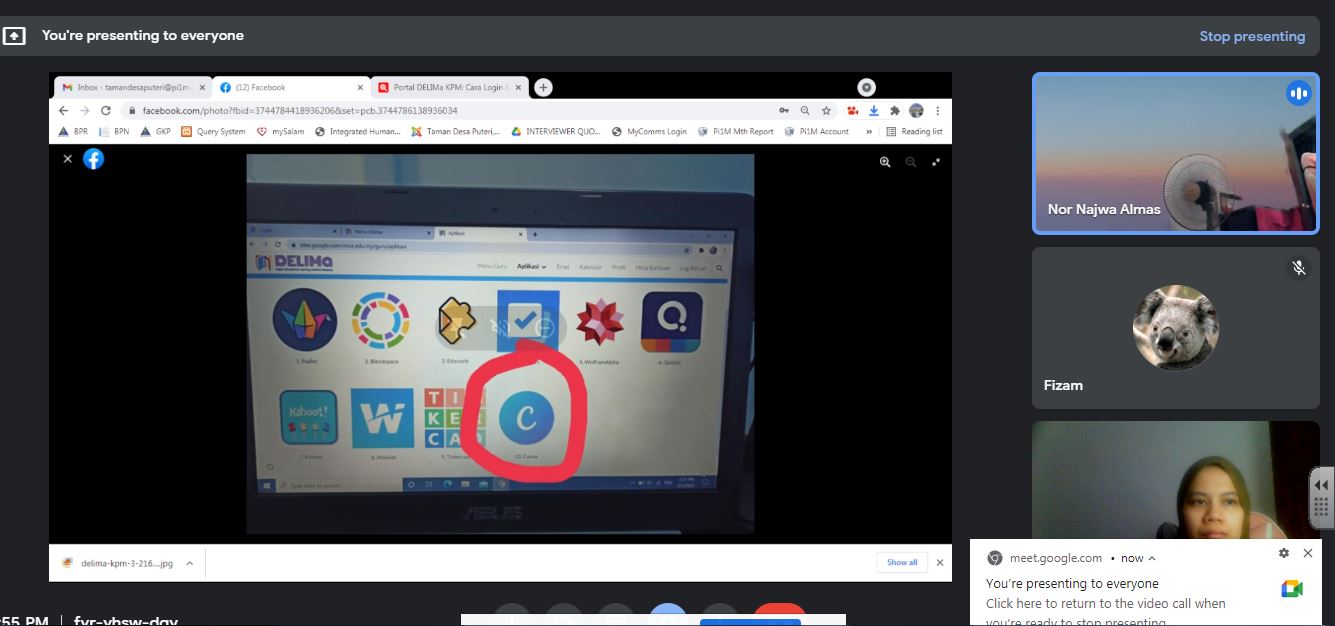Go forward in the shared browser
Screen dimensions: 1335x626
tap(84, 111)
